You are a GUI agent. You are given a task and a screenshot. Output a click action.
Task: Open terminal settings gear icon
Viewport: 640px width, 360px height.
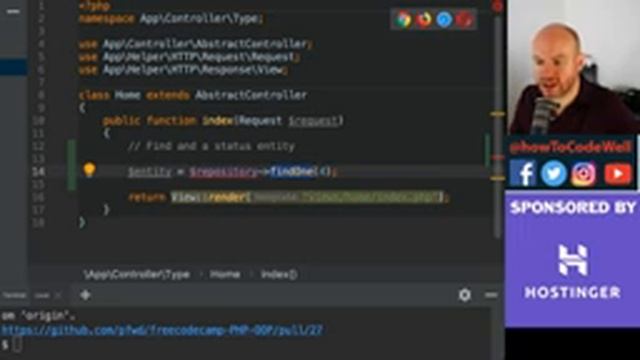click(x=464, y=295)
